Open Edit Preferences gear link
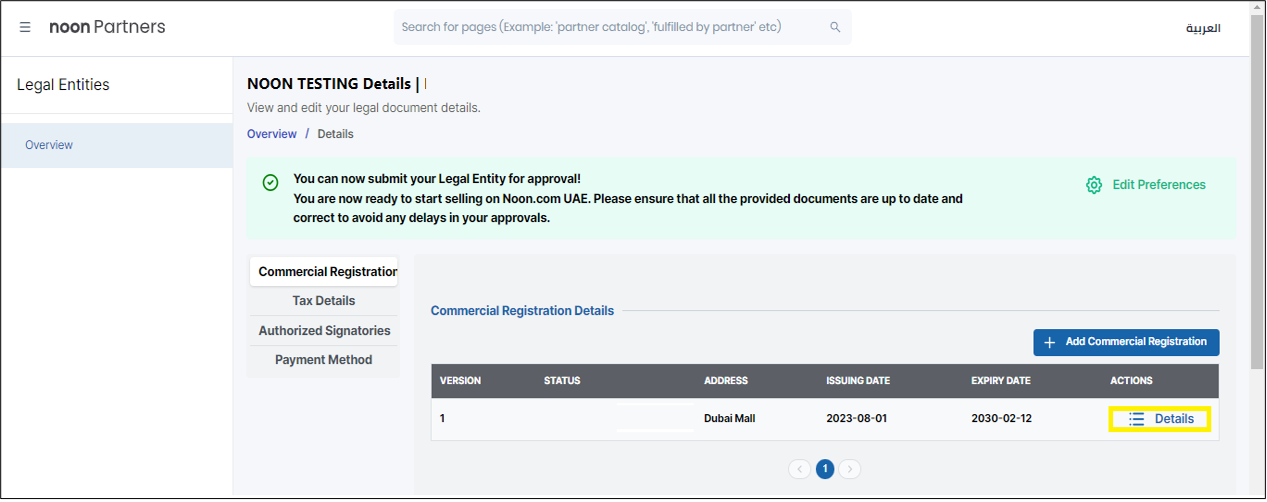 (1146, 185)
